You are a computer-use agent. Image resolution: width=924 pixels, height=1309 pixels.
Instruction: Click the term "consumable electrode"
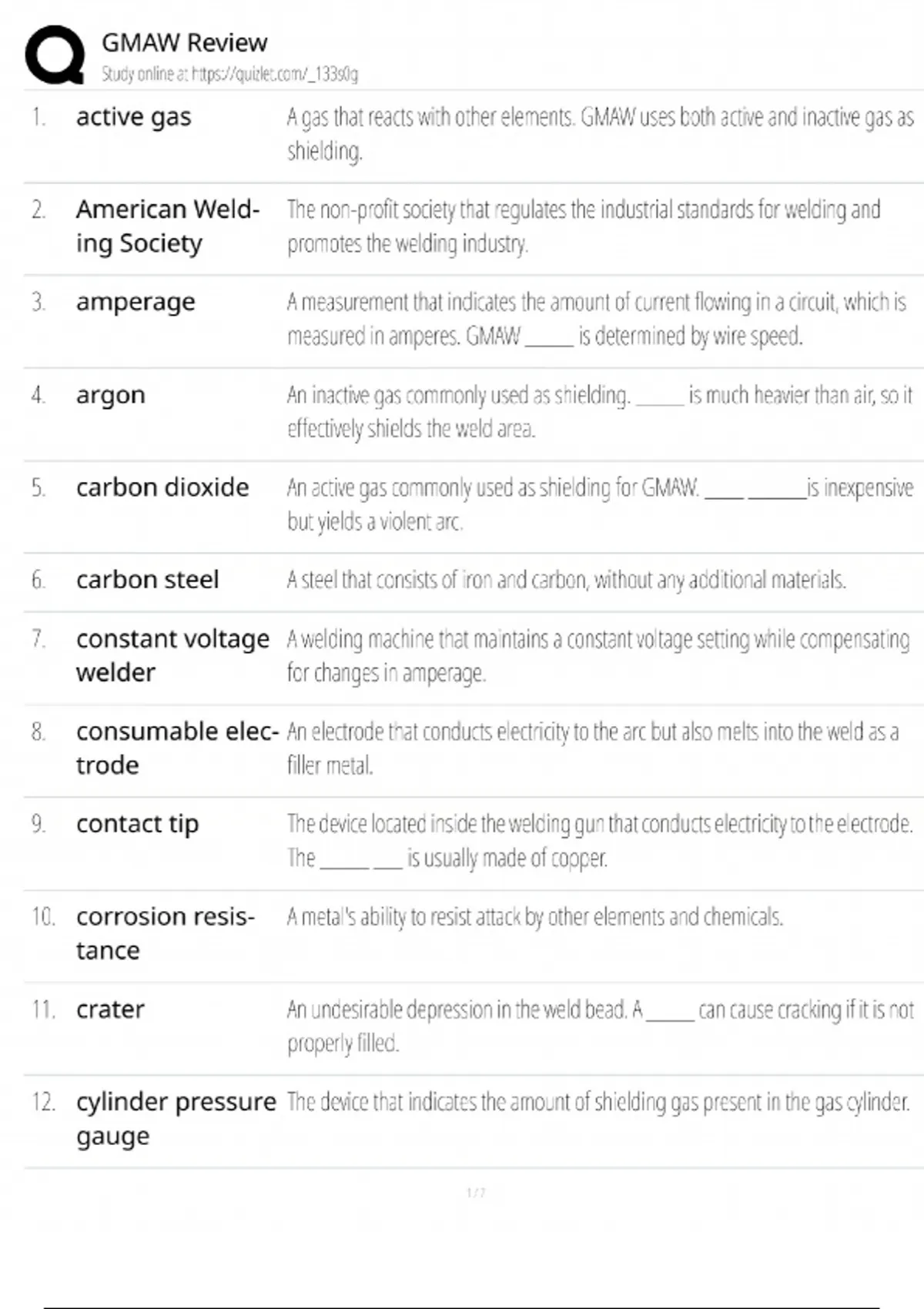click(x=176, y=748)
